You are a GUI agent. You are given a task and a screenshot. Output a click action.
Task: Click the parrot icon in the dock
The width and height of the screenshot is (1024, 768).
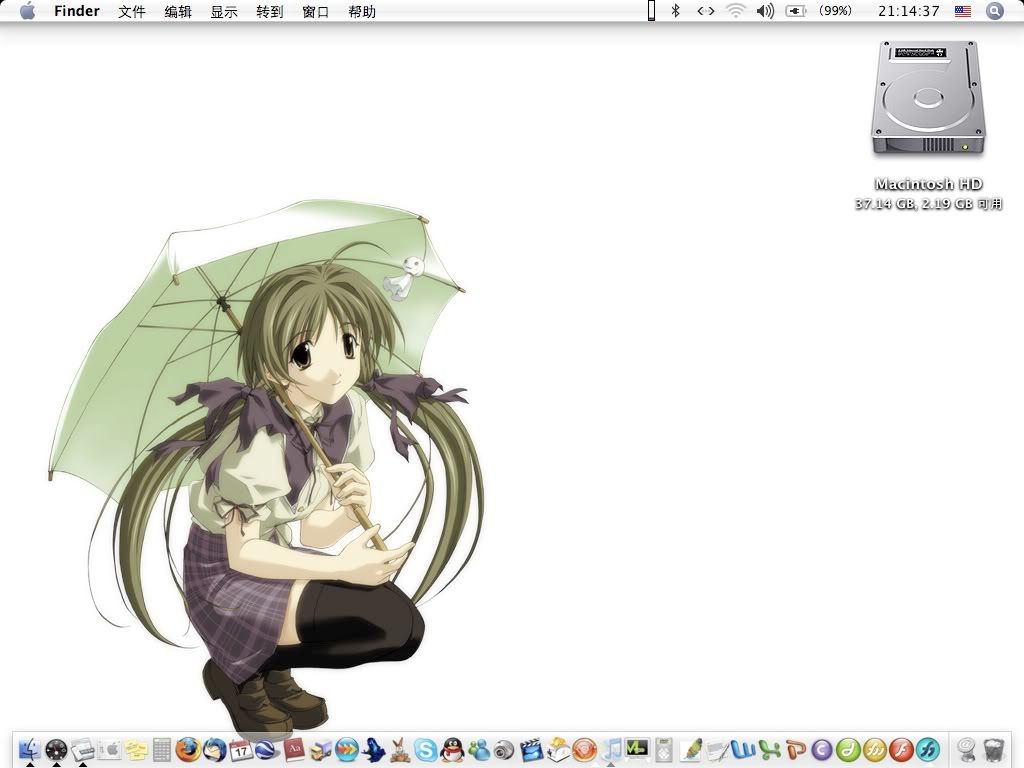(690, 749)
